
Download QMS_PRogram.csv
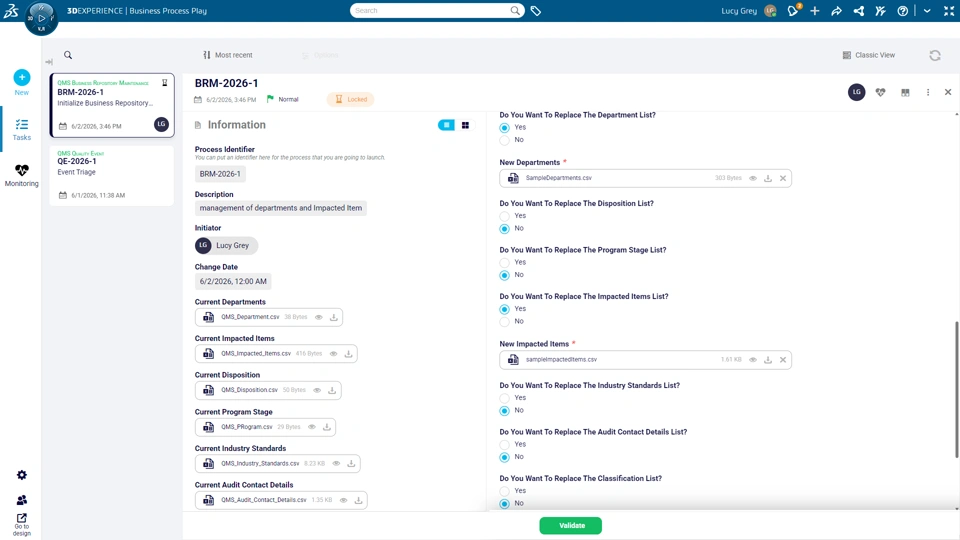(x=327, y=427)
